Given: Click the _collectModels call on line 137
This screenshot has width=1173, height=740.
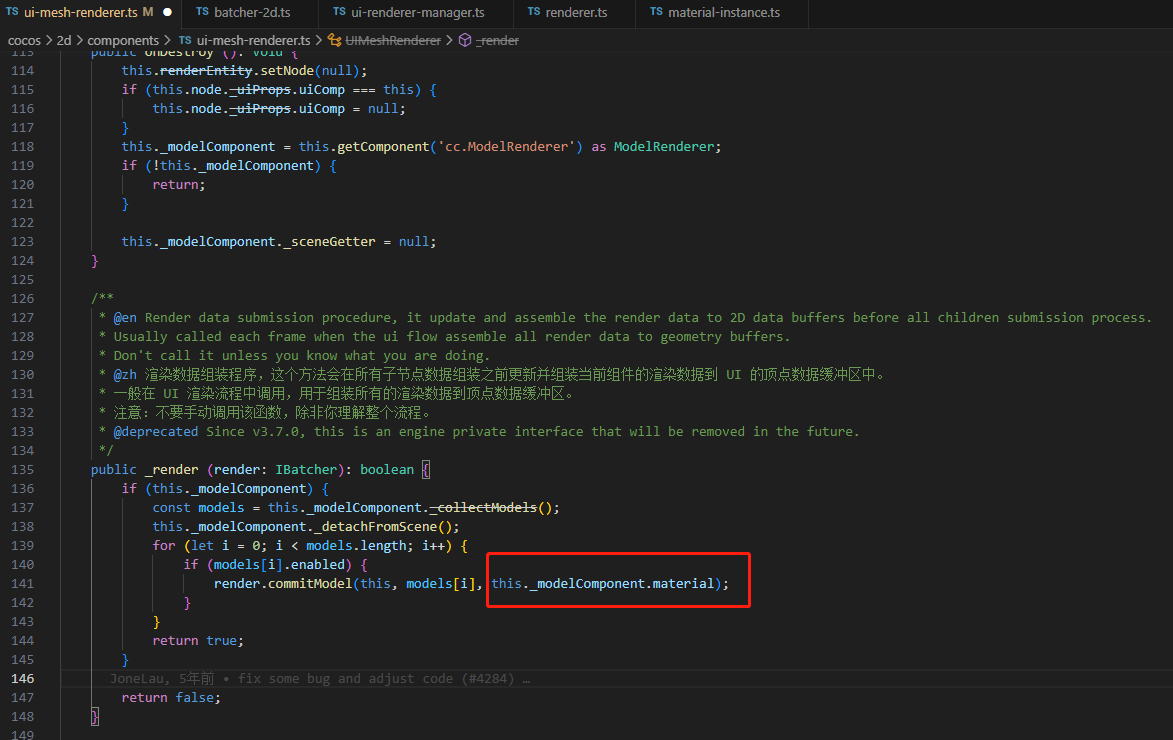Looking at the screenshot, I should [483, 508].
